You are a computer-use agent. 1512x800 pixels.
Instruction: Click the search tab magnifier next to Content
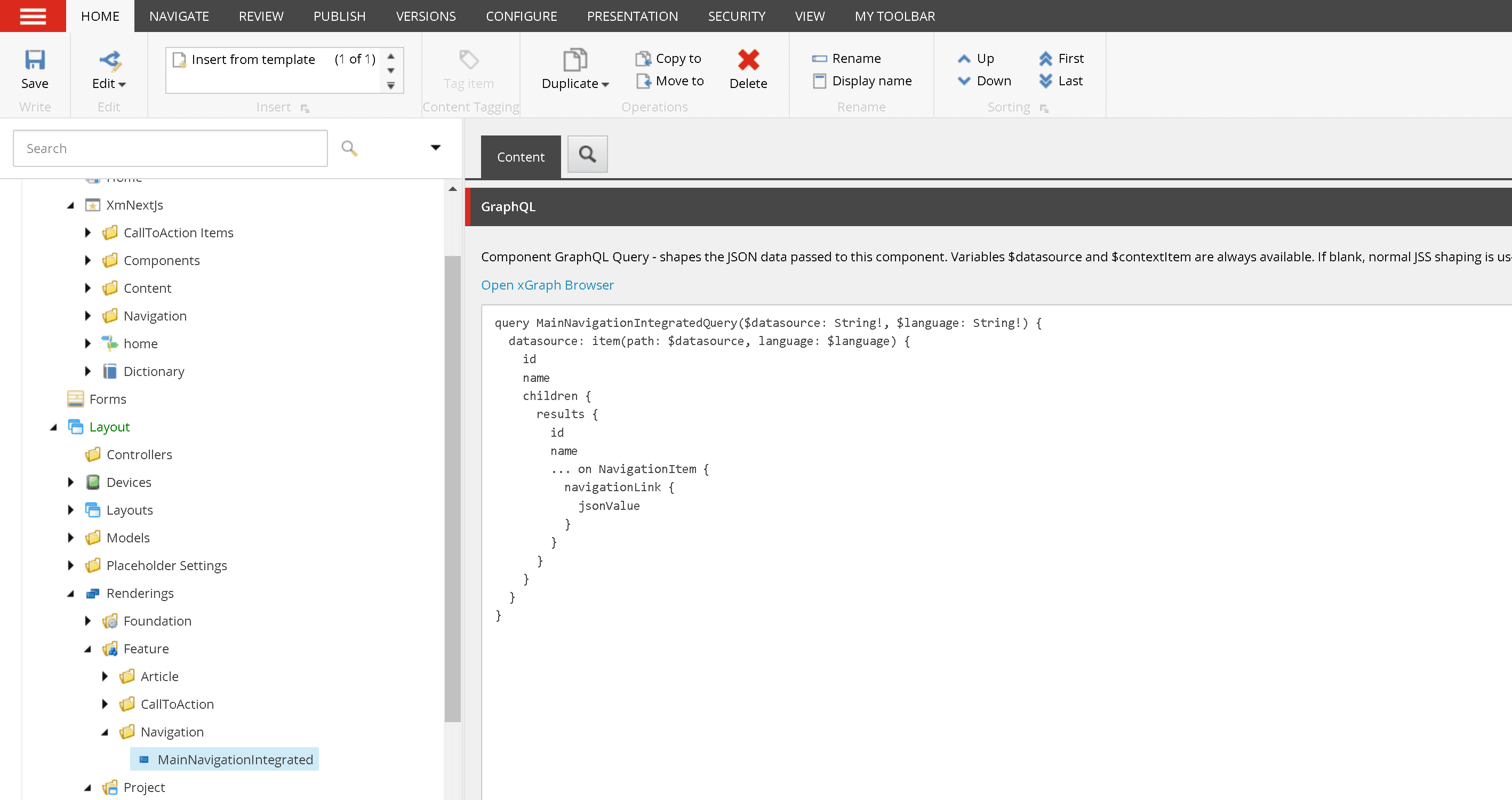[x=587, y=154]
